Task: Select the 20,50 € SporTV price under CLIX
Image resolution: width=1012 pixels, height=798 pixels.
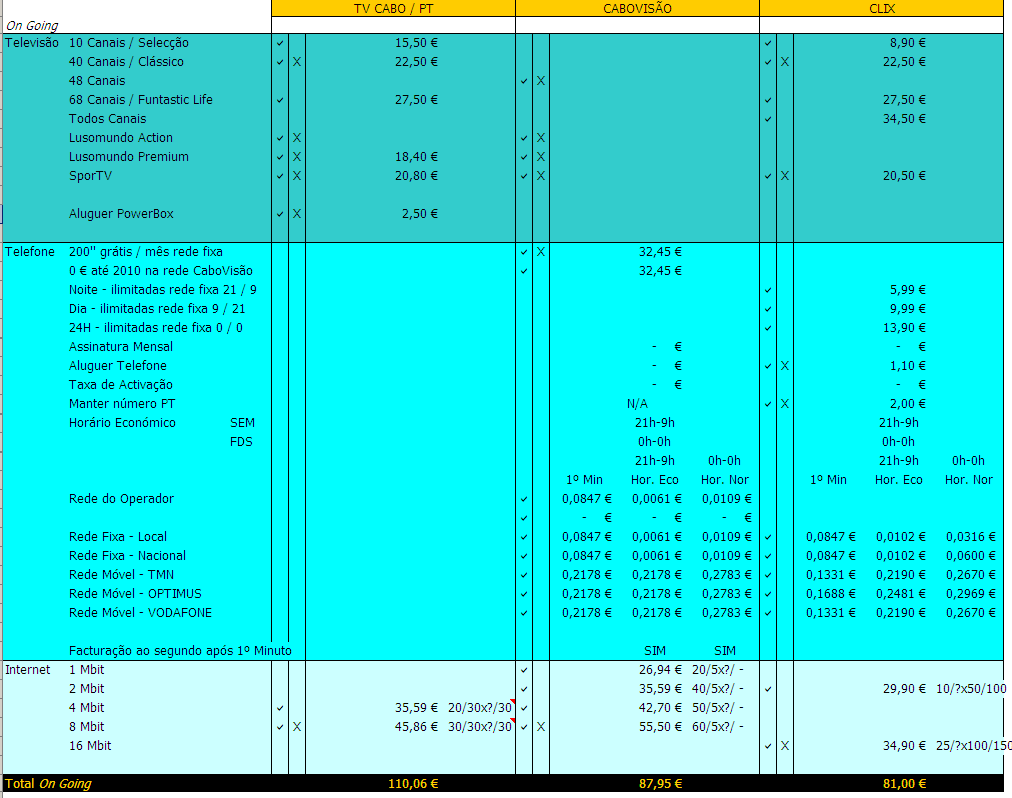Action: pyautogui.click(x=904, y=176)
